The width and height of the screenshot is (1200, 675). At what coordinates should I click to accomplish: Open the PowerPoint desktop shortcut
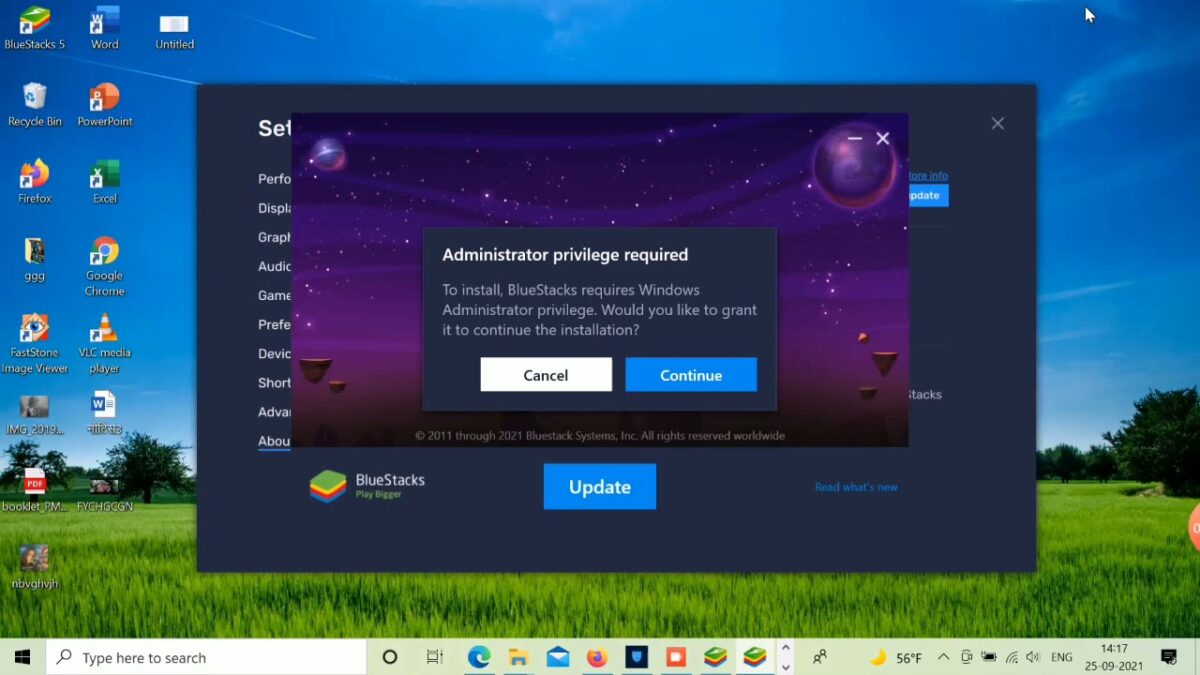click(105, 105)
